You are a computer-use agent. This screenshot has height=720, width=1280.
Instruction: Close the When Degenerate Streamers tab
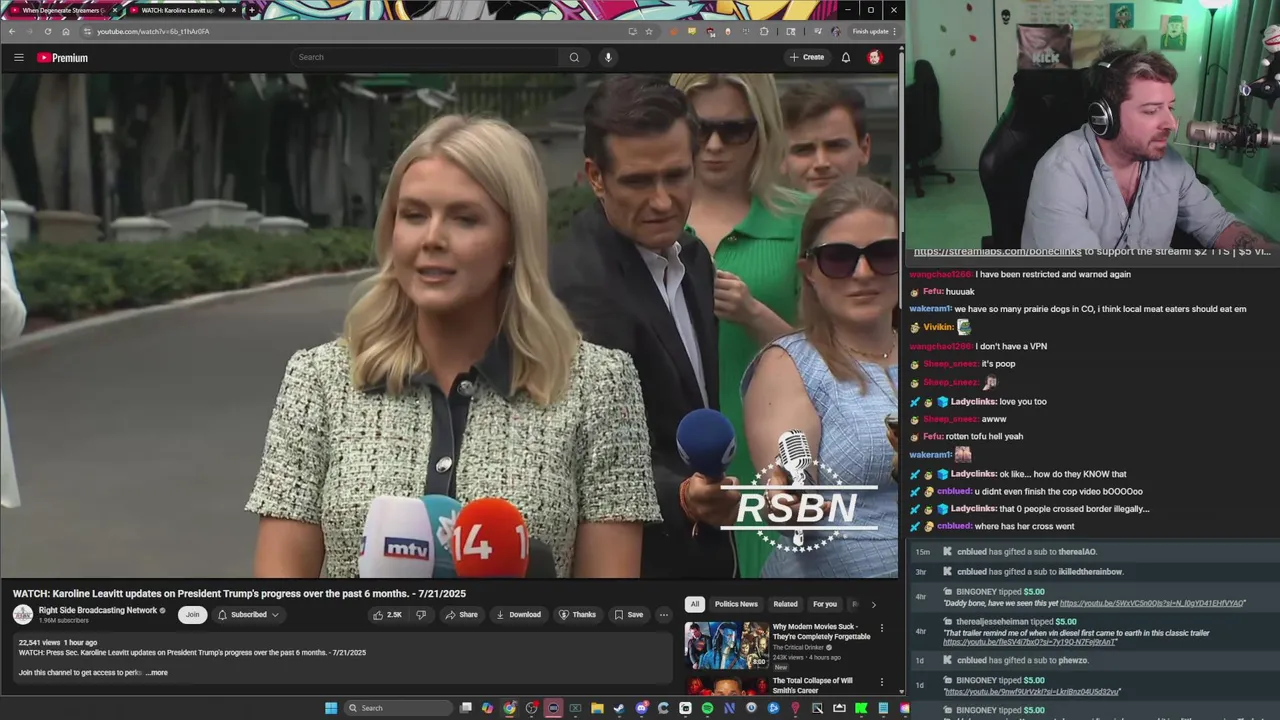click(x=115, y=10)
